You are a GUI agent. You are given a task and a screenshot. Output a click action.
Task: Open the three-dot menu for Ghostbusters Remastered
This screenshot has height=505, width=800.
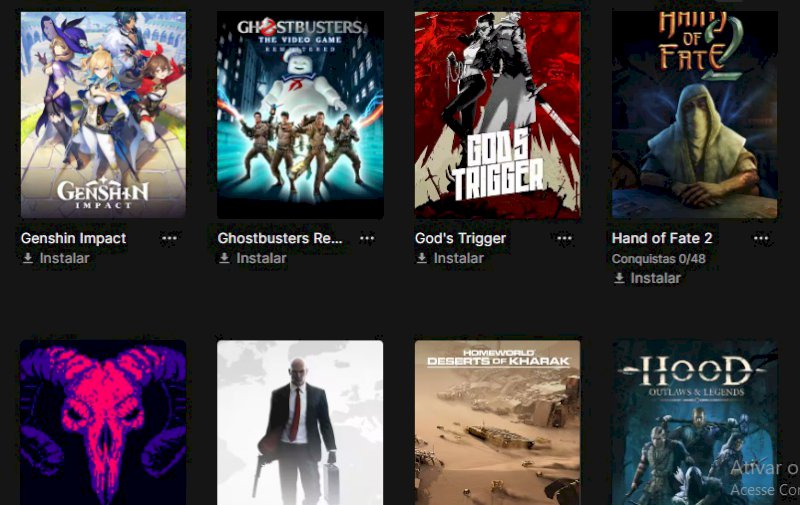[x=366, y=238]
